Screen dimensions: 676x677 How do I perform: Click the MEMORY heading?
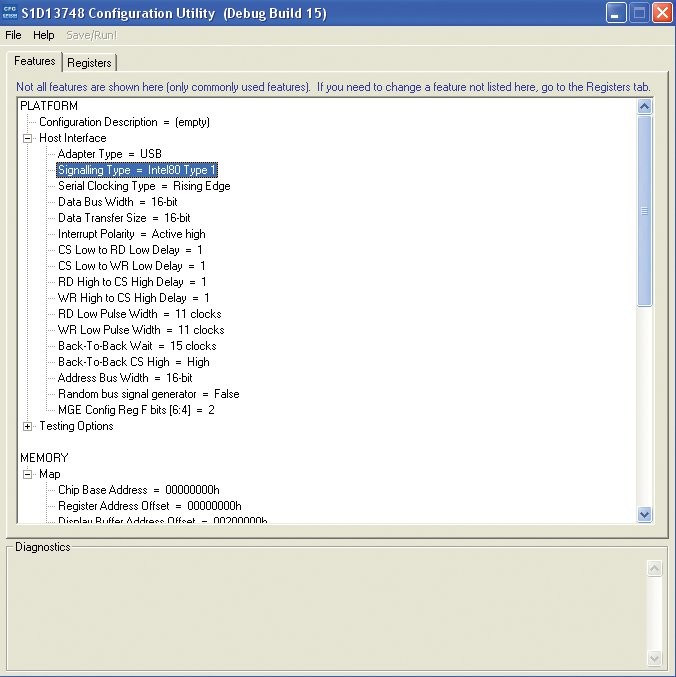click(x=44, y=458)
